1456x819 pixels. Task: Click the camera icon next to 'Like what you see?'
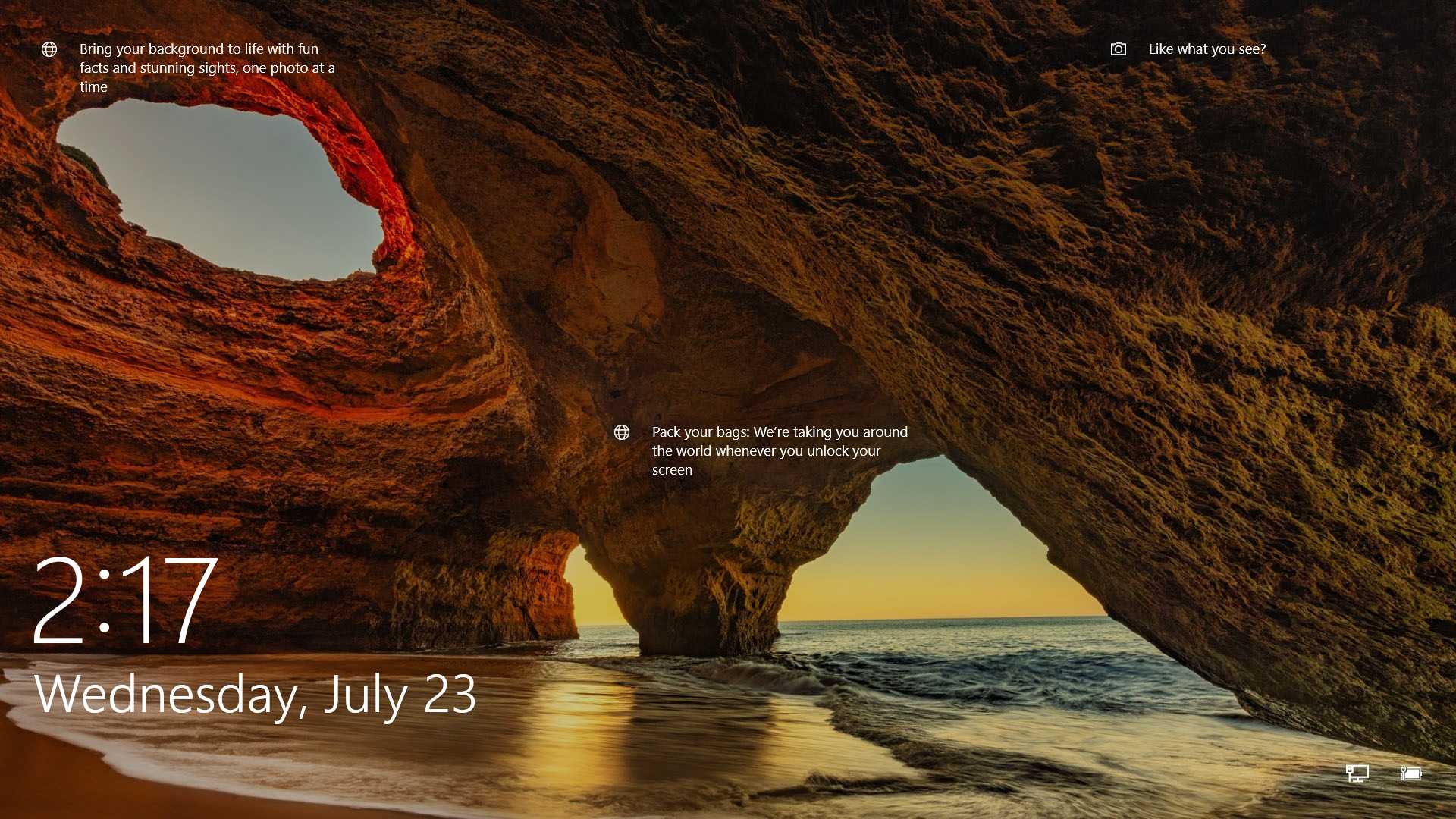[1119, 49]
